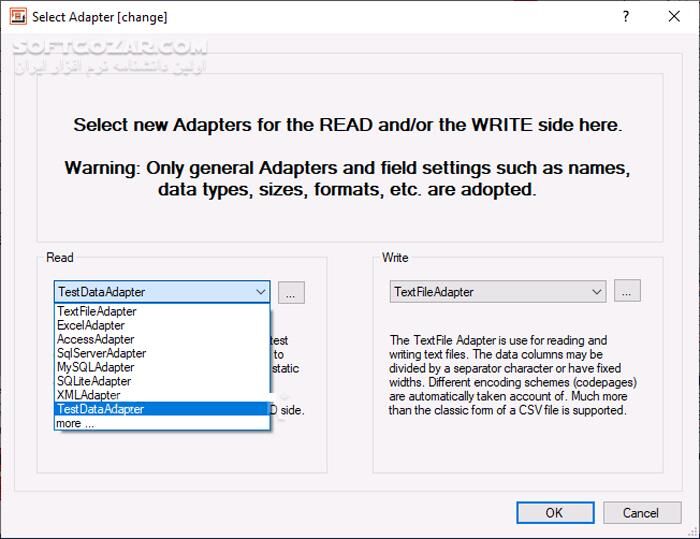
Task: Open the Write adapter dropdown
Action: click(x=497, y=292)
